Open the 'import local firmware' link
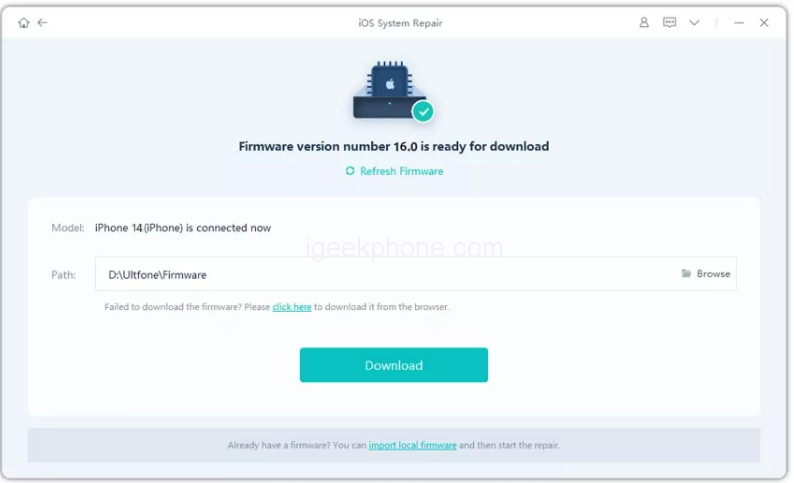 pos(412,445)
